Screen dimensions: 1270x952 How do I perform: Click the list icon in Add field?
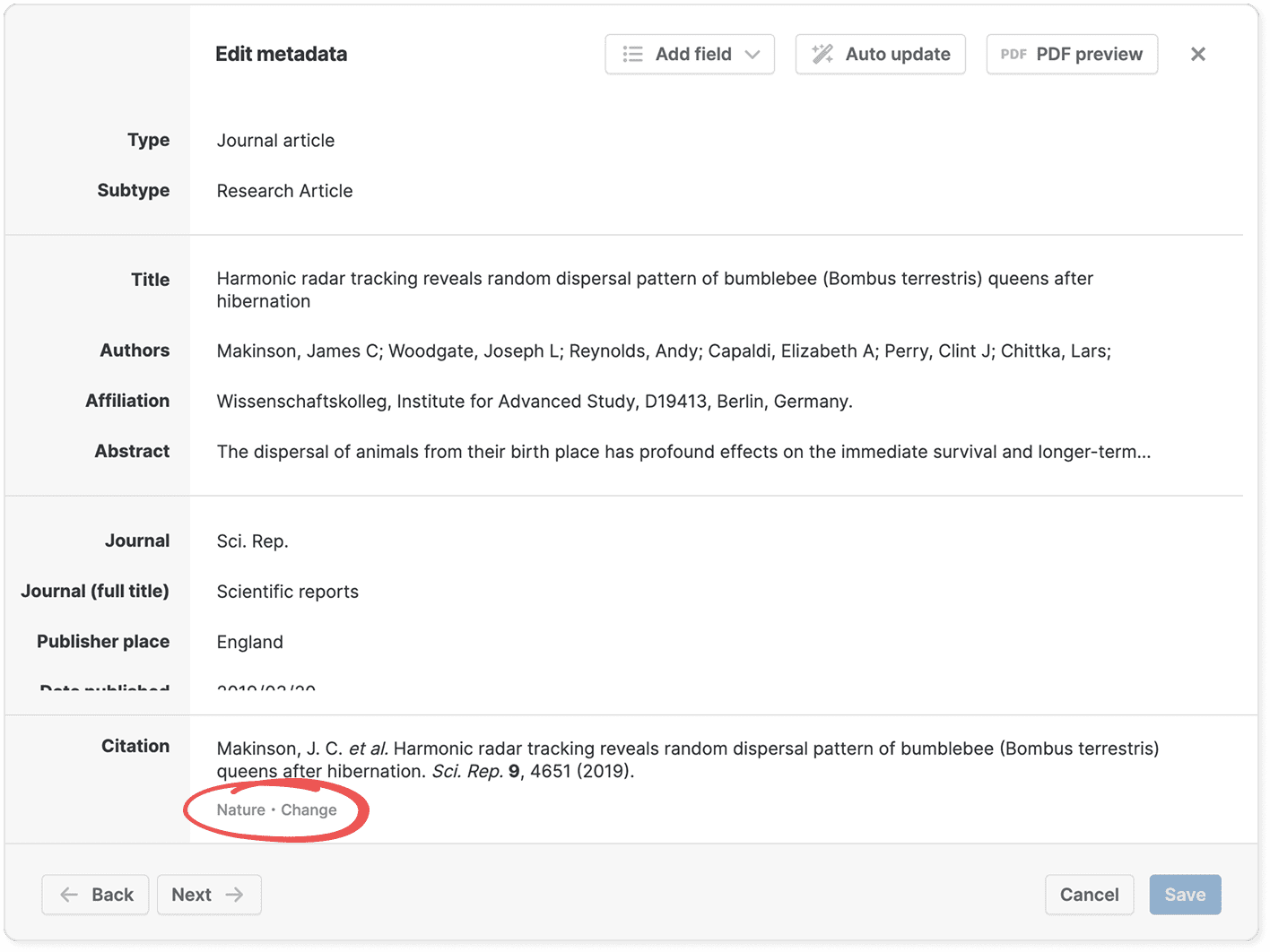(x=632, y=55)
